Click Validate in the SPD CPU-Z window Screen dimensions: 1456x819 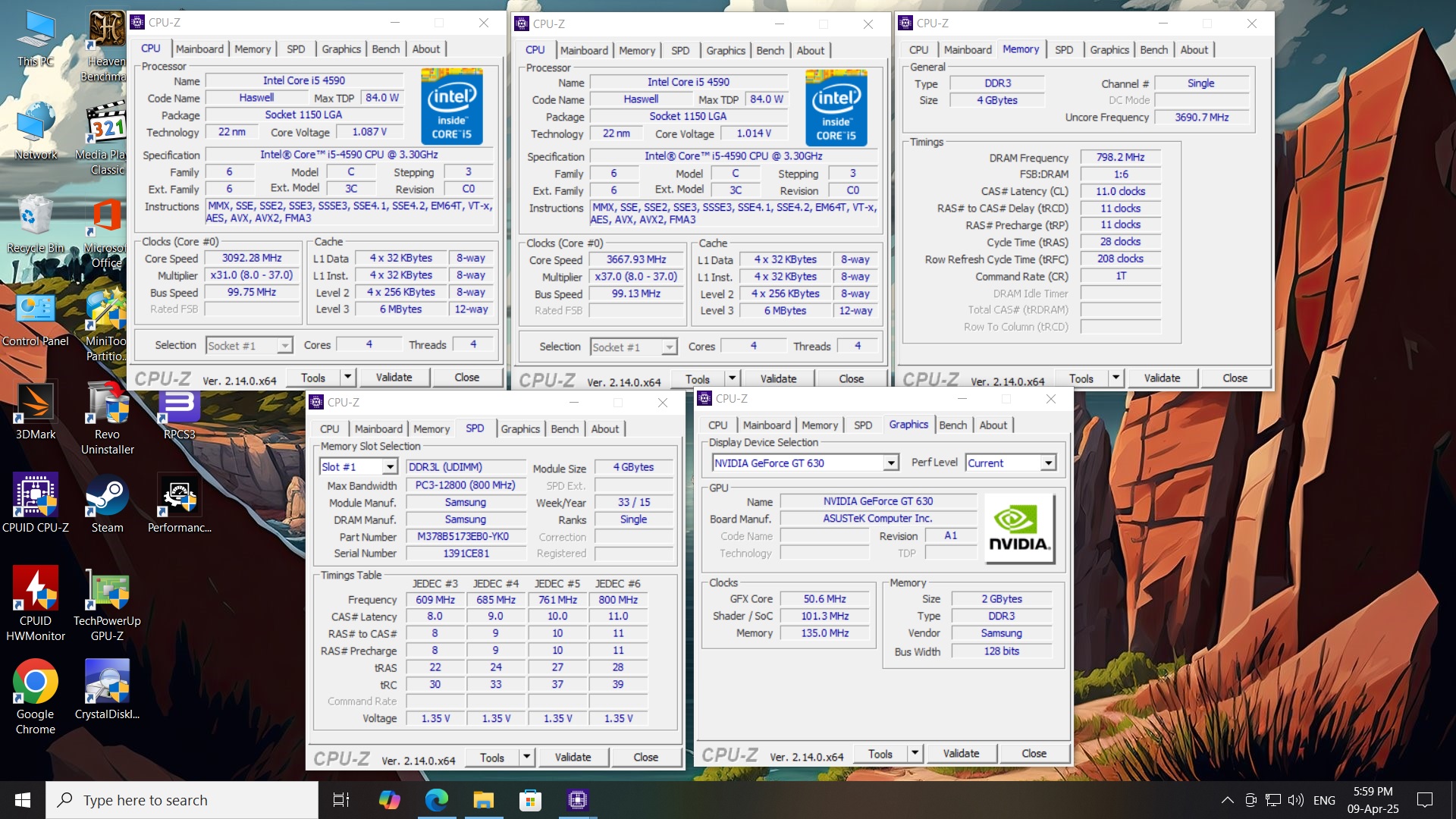(573, 757)
